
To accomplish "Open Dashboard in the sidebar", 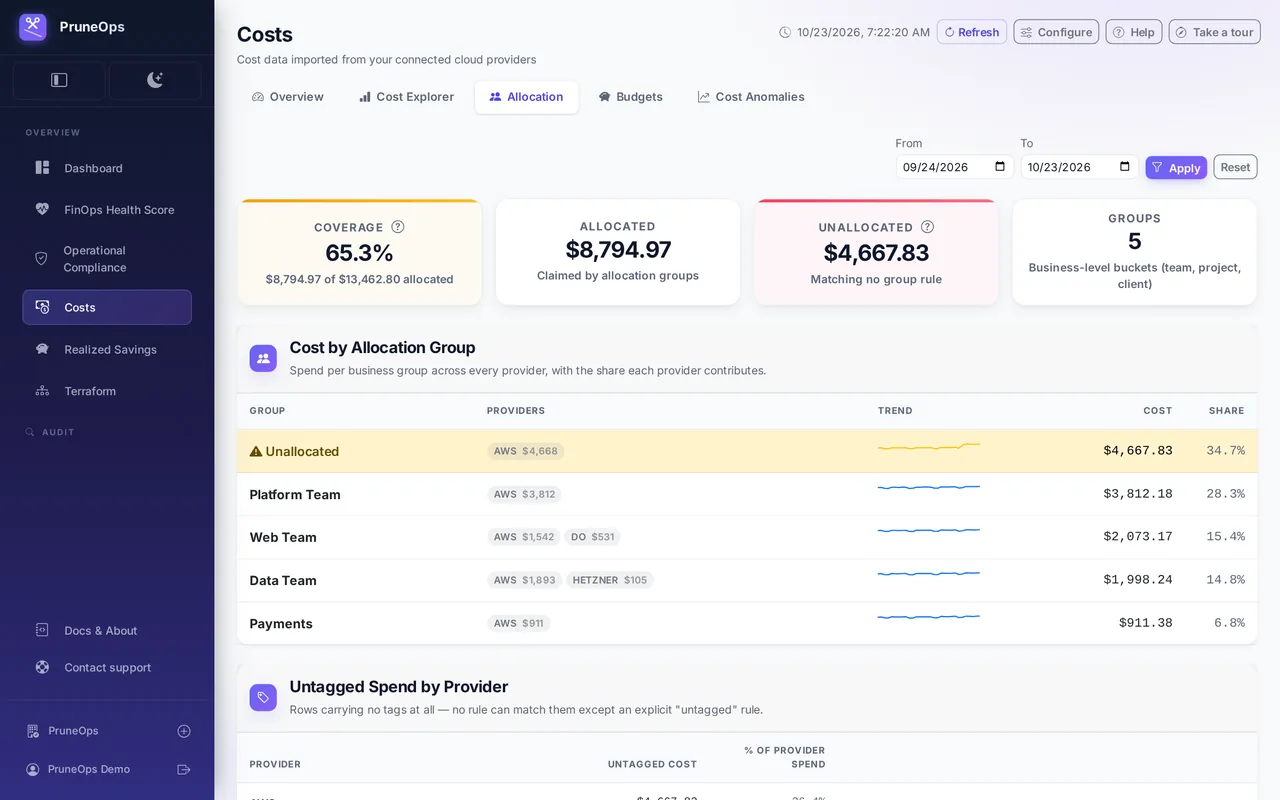I will pyautogui.click(x=107, y=168).
